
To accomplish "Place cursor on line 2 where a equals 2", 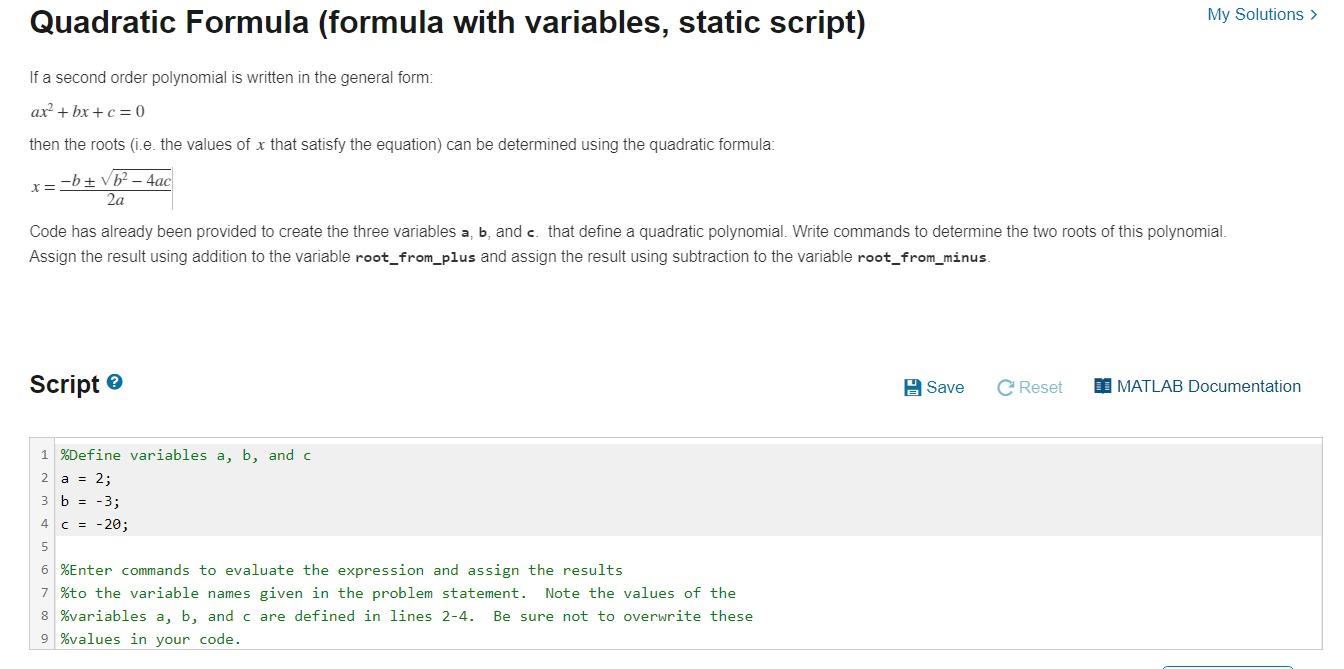I will coord(85,478).
